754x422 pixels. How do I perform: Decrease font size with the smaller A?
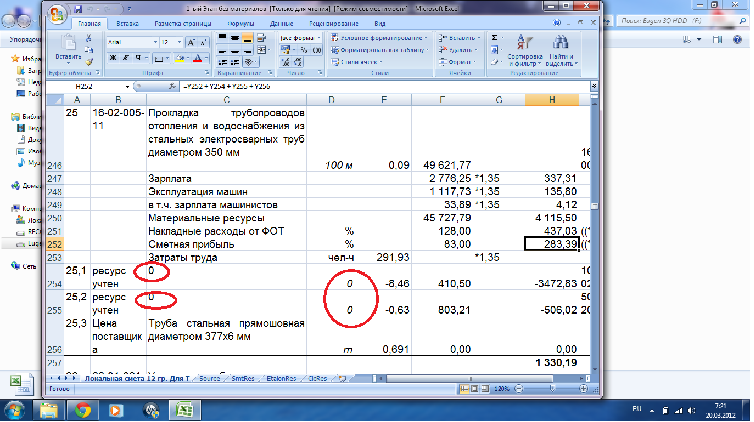tap(203, 42)
